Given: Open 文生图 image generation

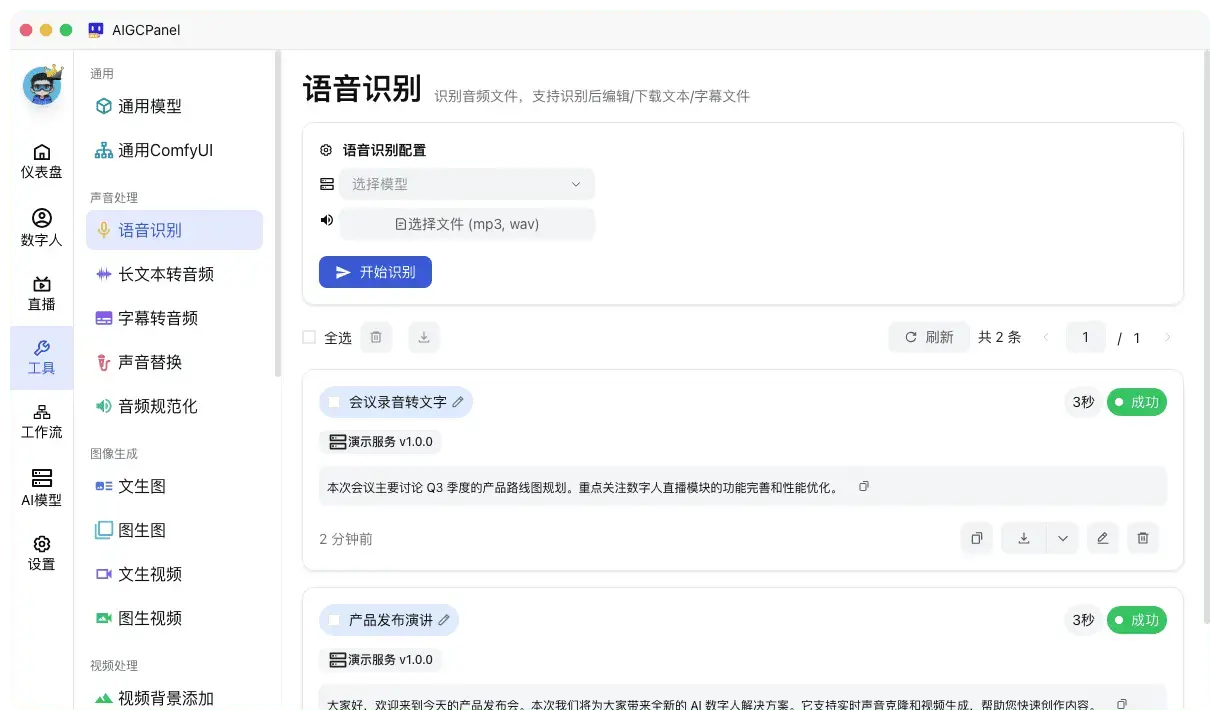Looking at the screenshot, I should click(x=174, y=486).
